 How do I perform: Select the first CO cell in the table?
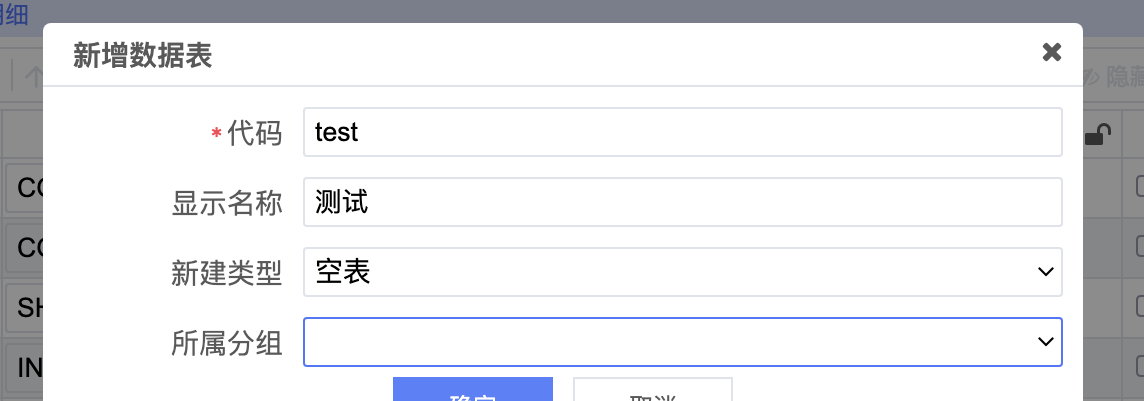[27, 187]
